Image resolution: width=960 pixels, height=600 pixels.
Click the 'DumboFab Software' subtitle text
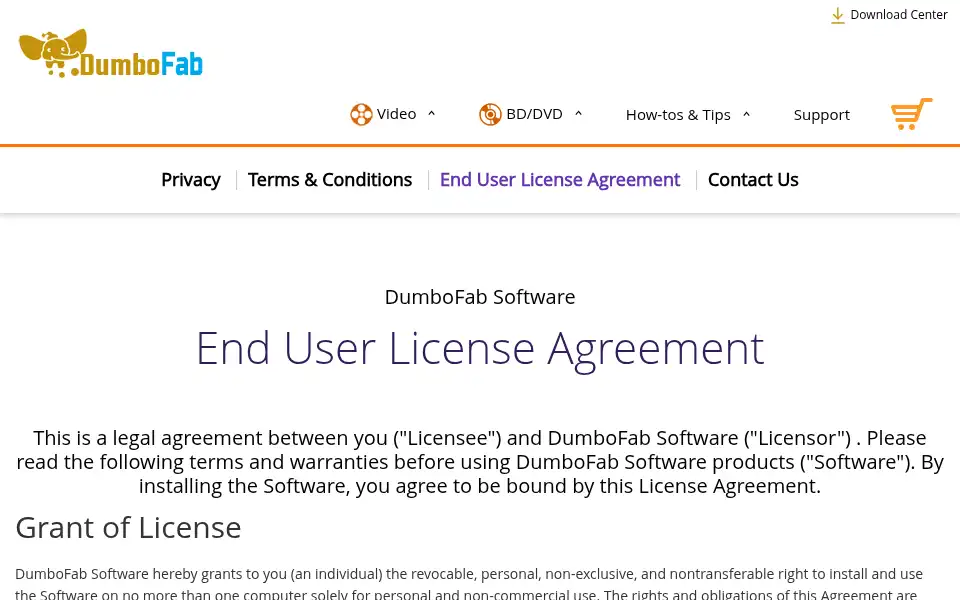click(480, 297)
